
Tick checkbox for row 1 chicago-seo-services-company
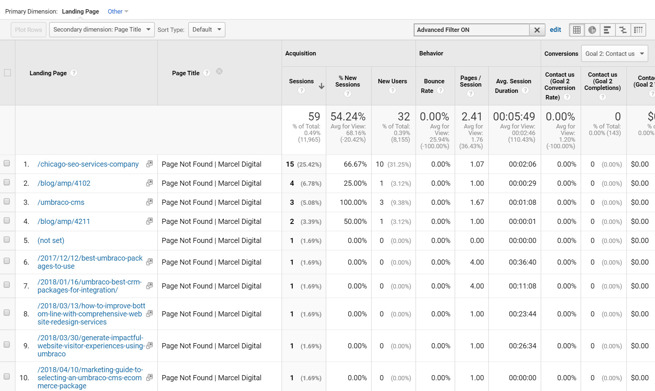(x=7, y=163)
